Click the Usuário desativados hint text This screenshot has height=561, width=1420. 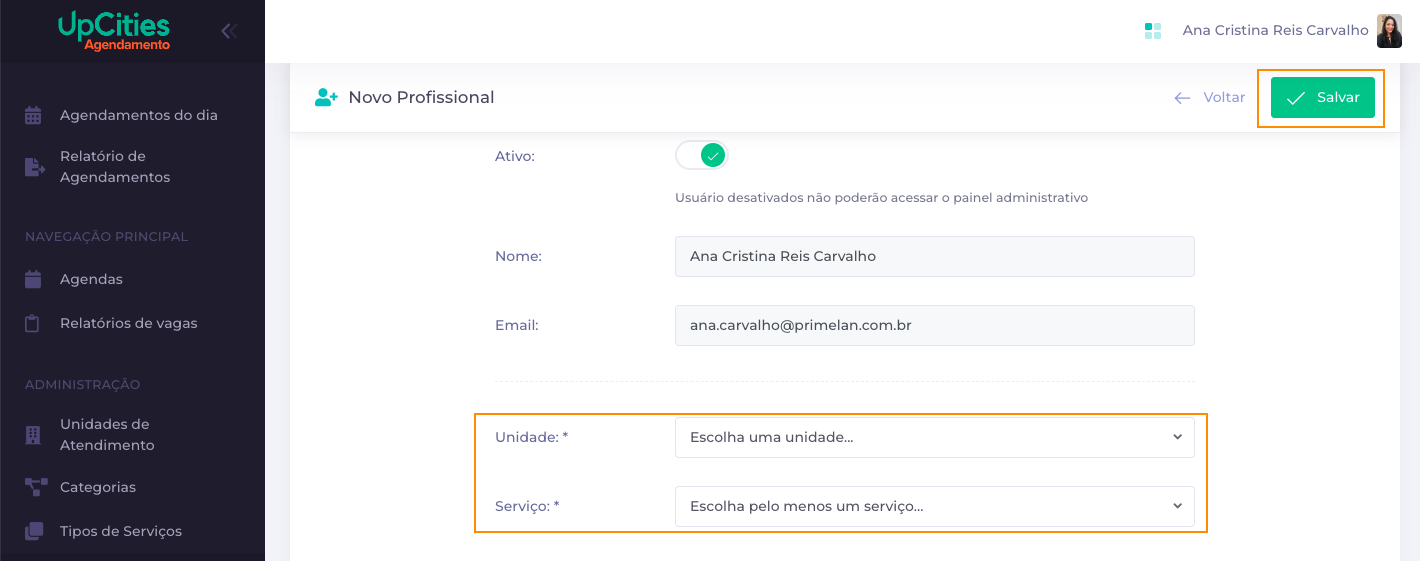(x=881, y=198)
